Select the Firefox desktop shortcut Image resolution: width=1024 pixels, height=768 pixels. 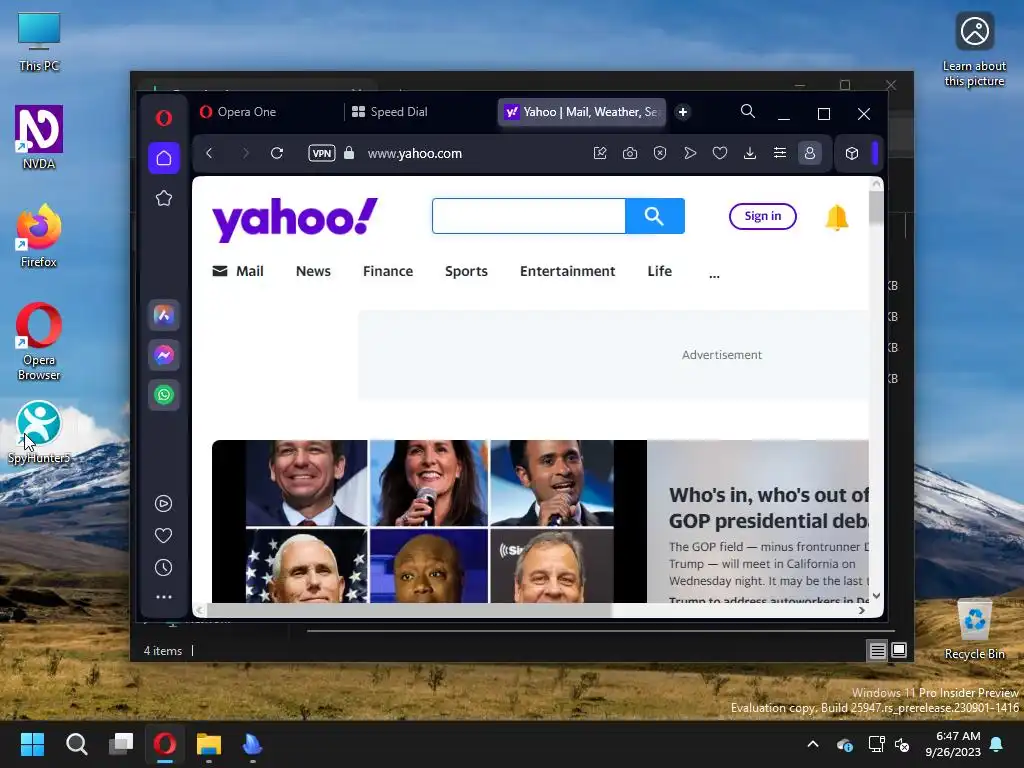[39, 236]
